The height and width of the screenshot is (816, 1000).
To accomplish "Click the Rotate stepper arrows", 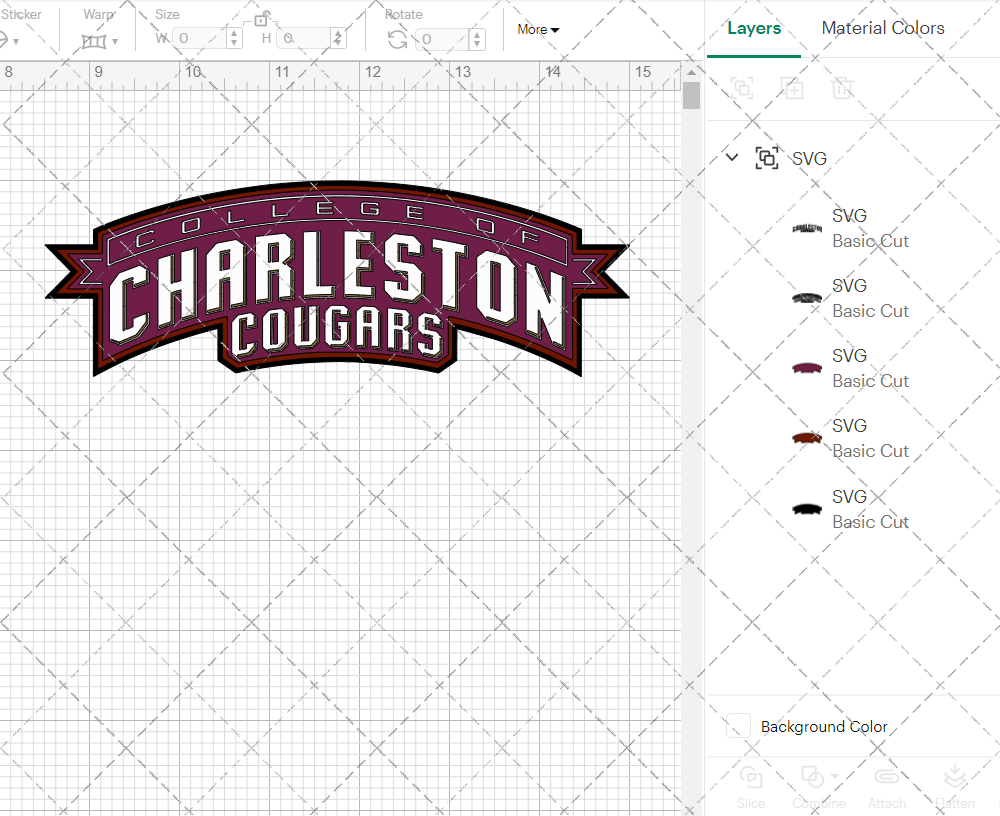I will [x=477, y=39].
